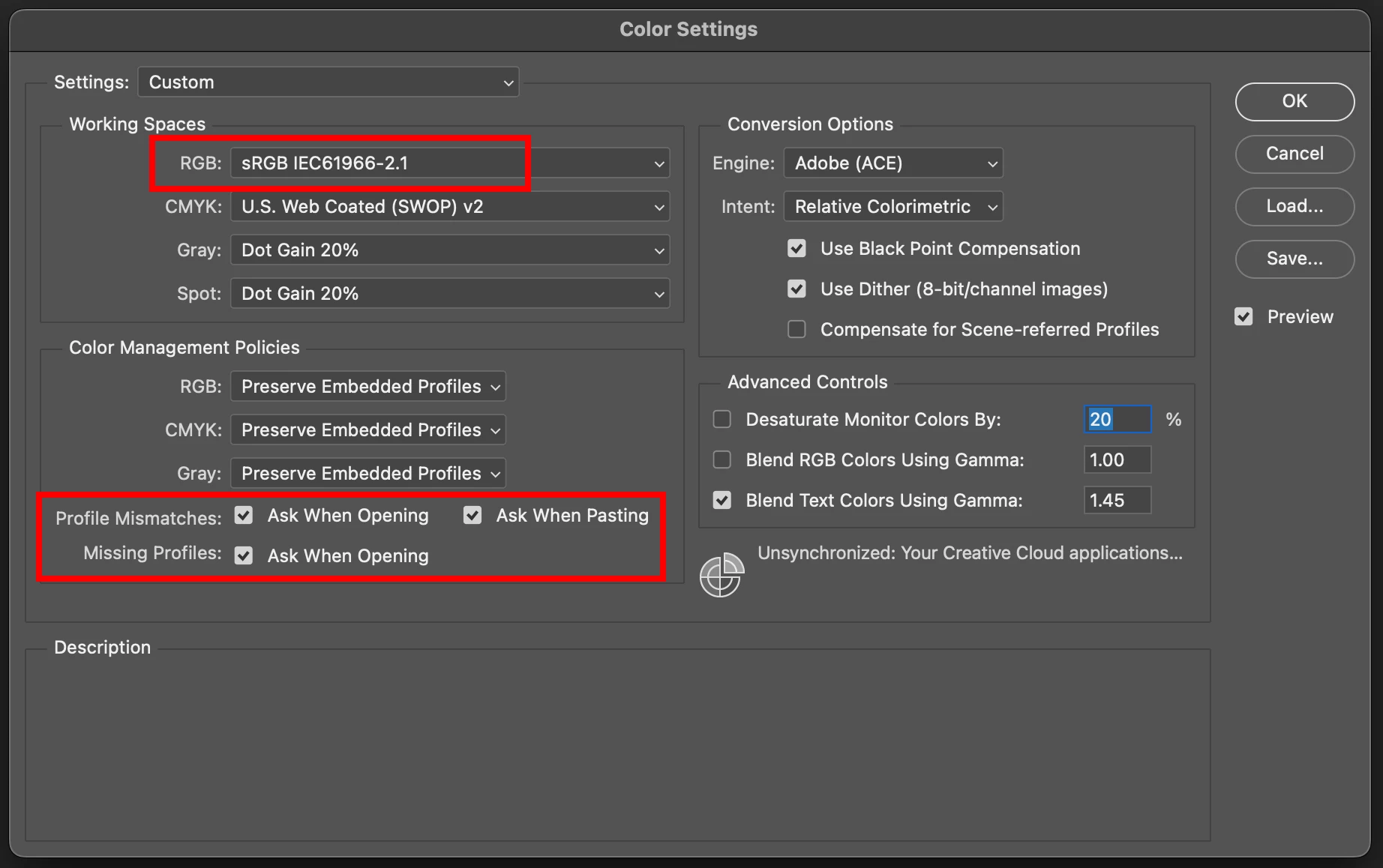Click the Advanced Controls heading
This screenshot has width=1383, height=868.
807,382
